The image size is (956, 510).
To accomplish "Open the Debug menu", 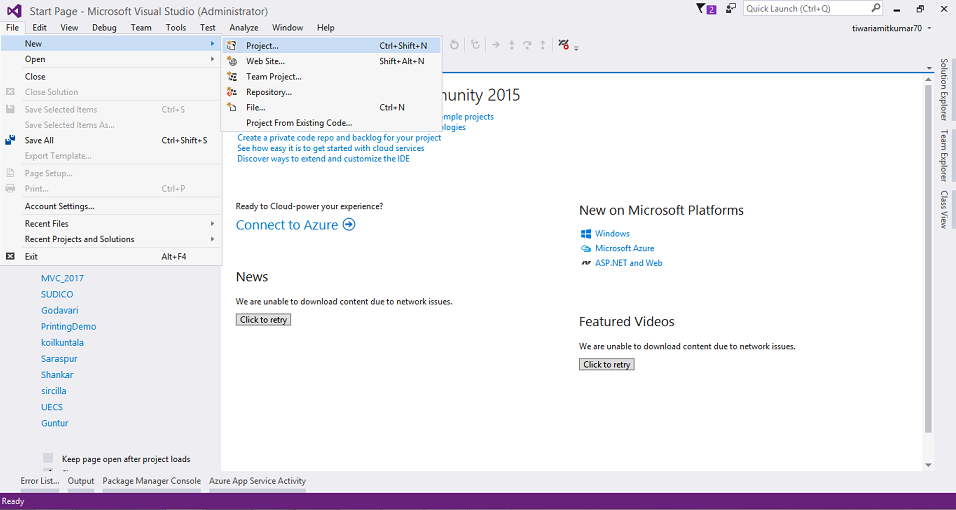I will [104, 27].
